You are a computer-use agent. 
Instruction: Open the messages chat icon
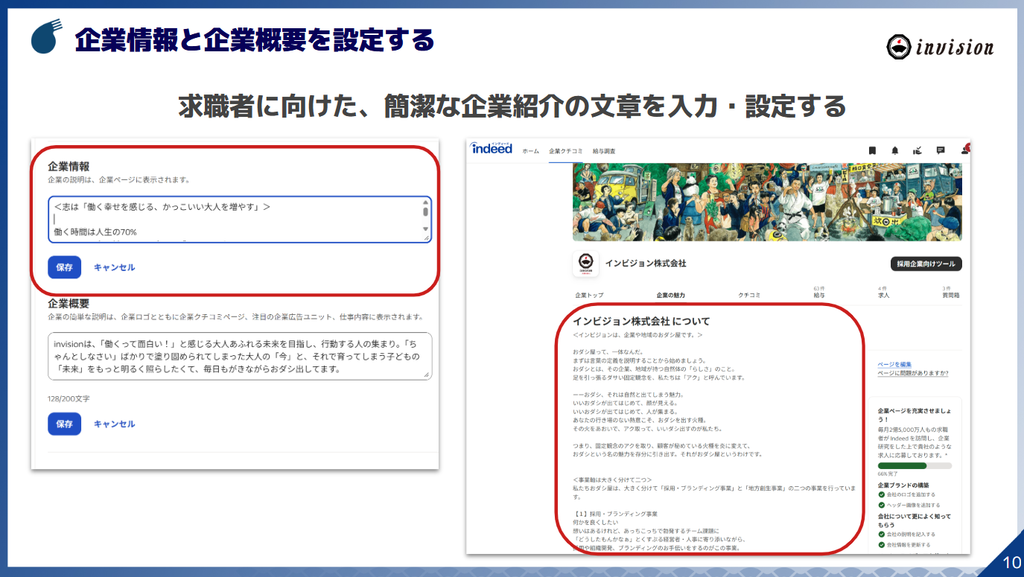coord(940,150)
